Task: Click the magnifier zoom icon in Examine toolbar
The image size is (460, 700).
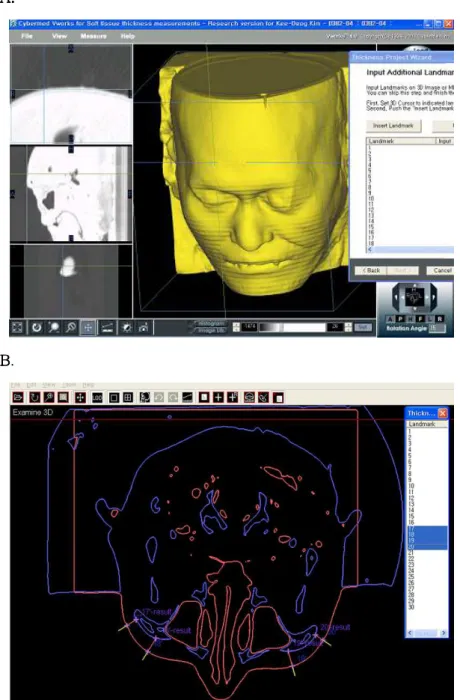Action: tap(48, 397)
